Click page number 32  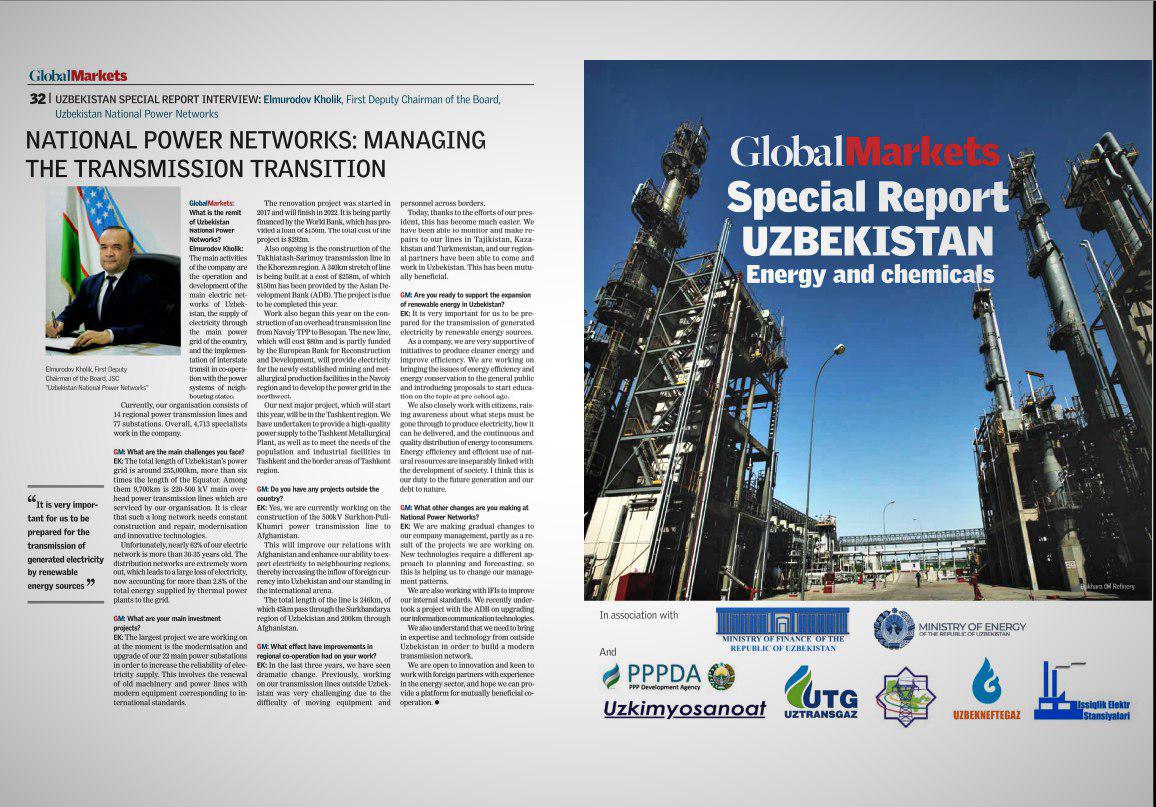click(38, 99)
